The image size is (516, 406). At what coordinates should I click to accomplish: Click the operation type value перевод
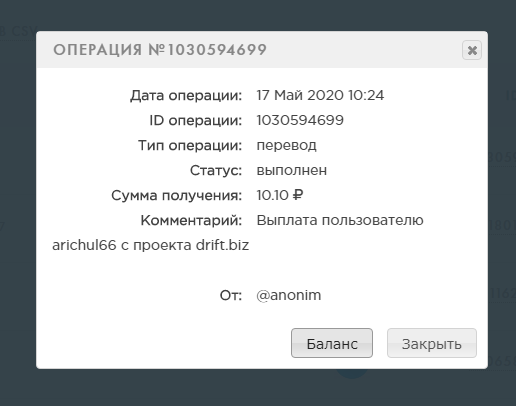click(286, 146)
